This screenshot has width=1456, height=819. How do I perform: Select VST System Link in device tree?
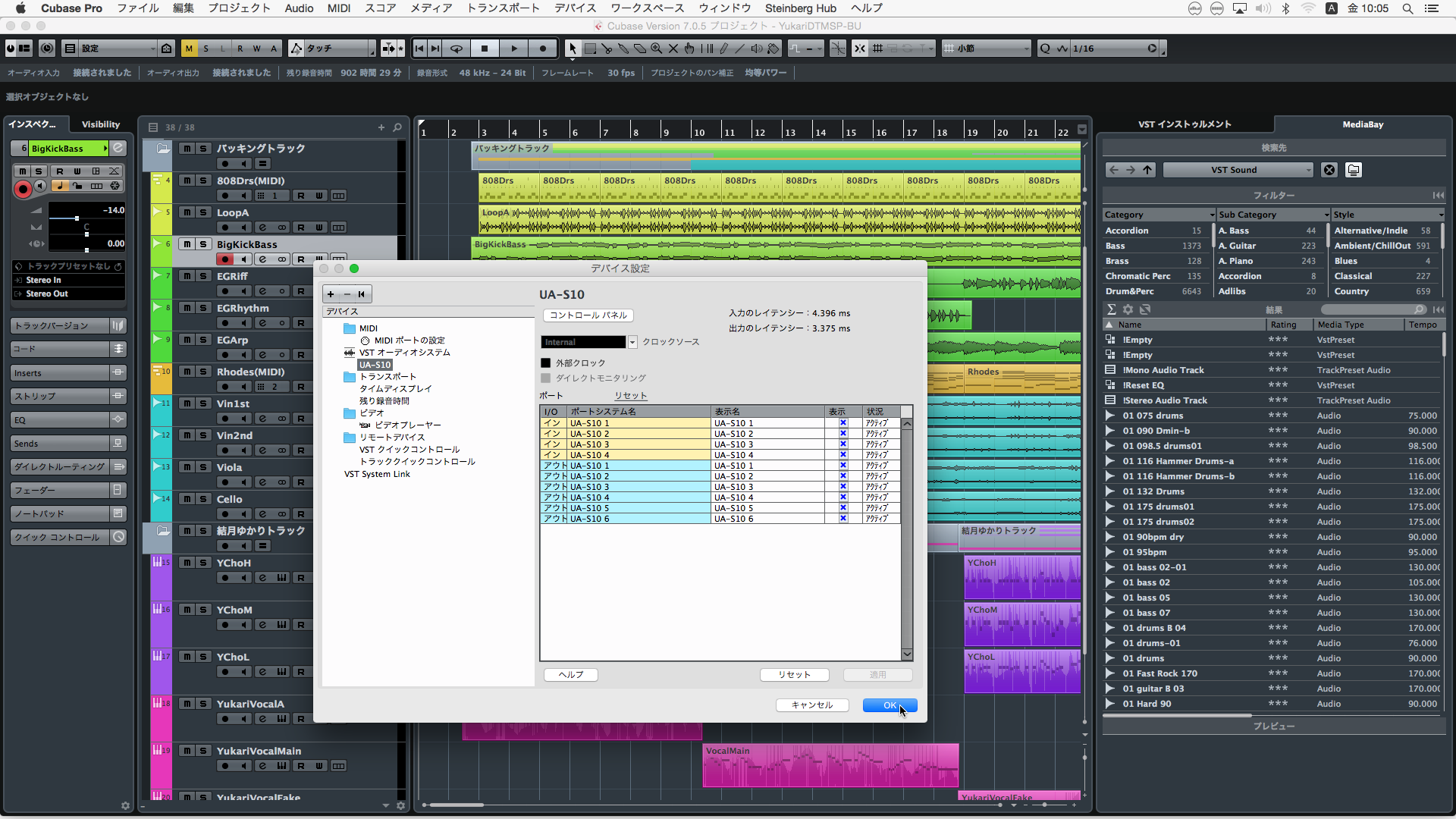point(377,474)
